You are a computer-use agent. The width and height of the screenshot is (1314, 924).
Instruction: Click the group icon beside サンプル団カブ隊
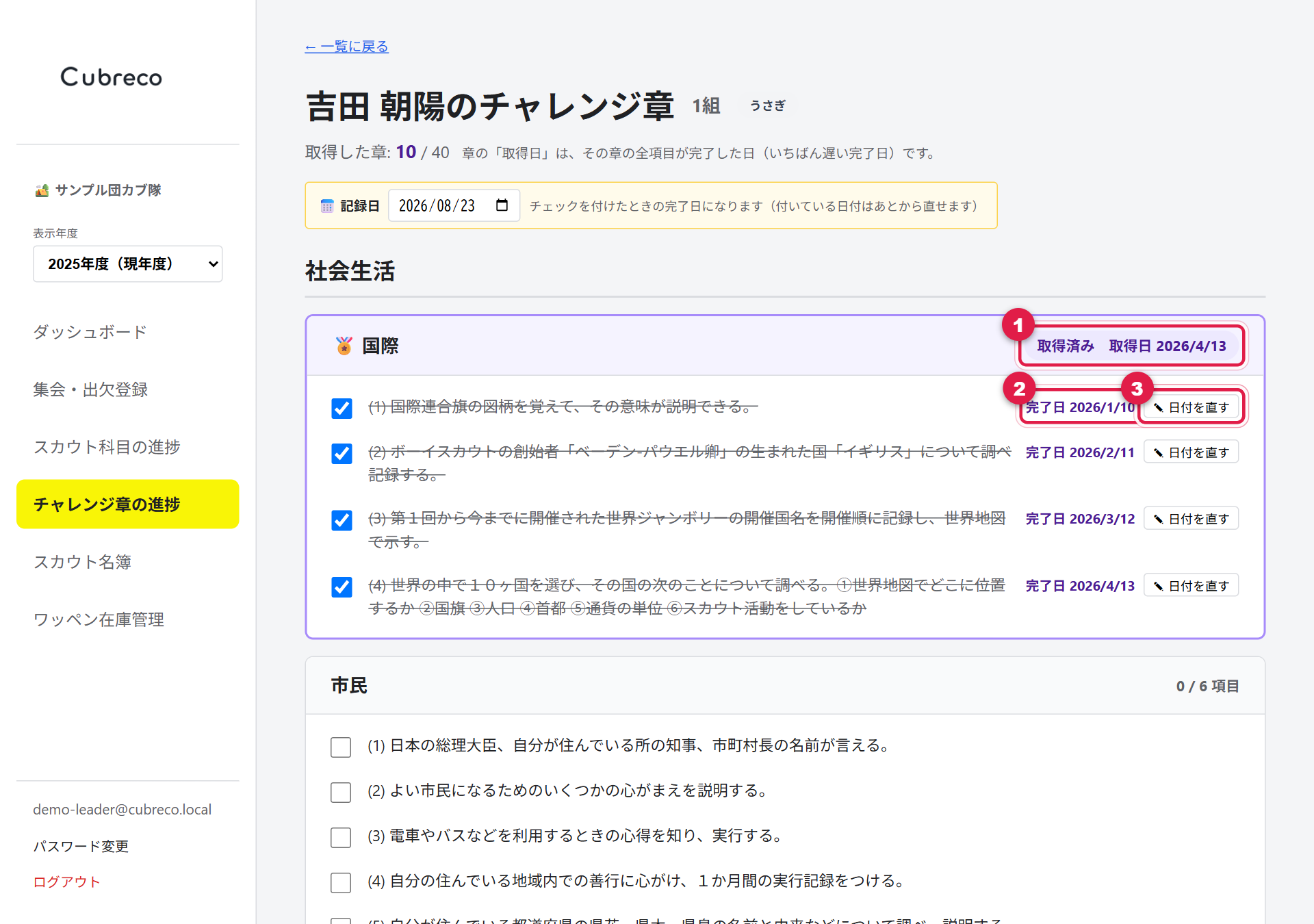tap(42, 190)
